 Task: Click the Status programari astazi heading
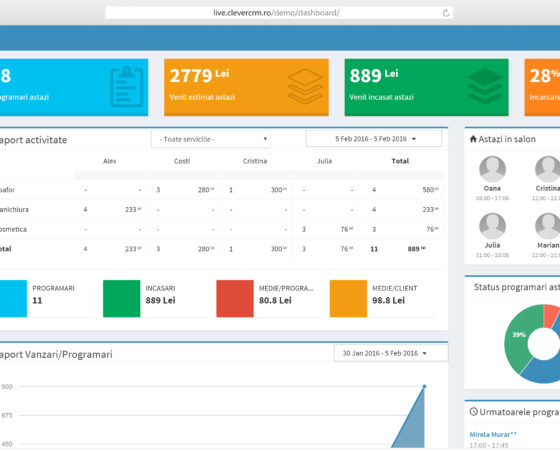[x=517, y=287]
